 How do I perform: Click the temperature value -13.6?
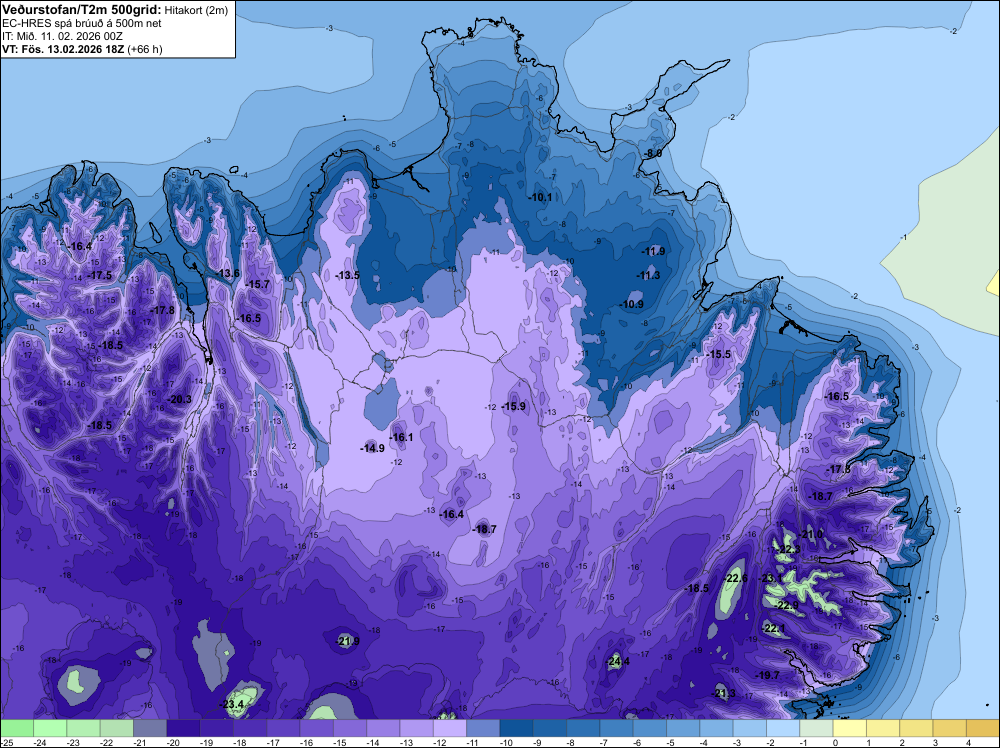tap(227, 273)
